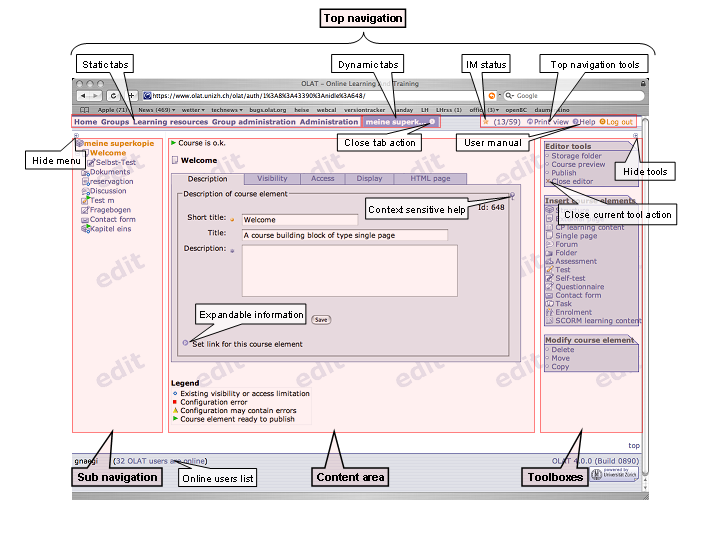Image resolution: width=720 pixels, height=540 pixels.
Task: Reload the page with the refresh button
Action: (x=113, y=96)
